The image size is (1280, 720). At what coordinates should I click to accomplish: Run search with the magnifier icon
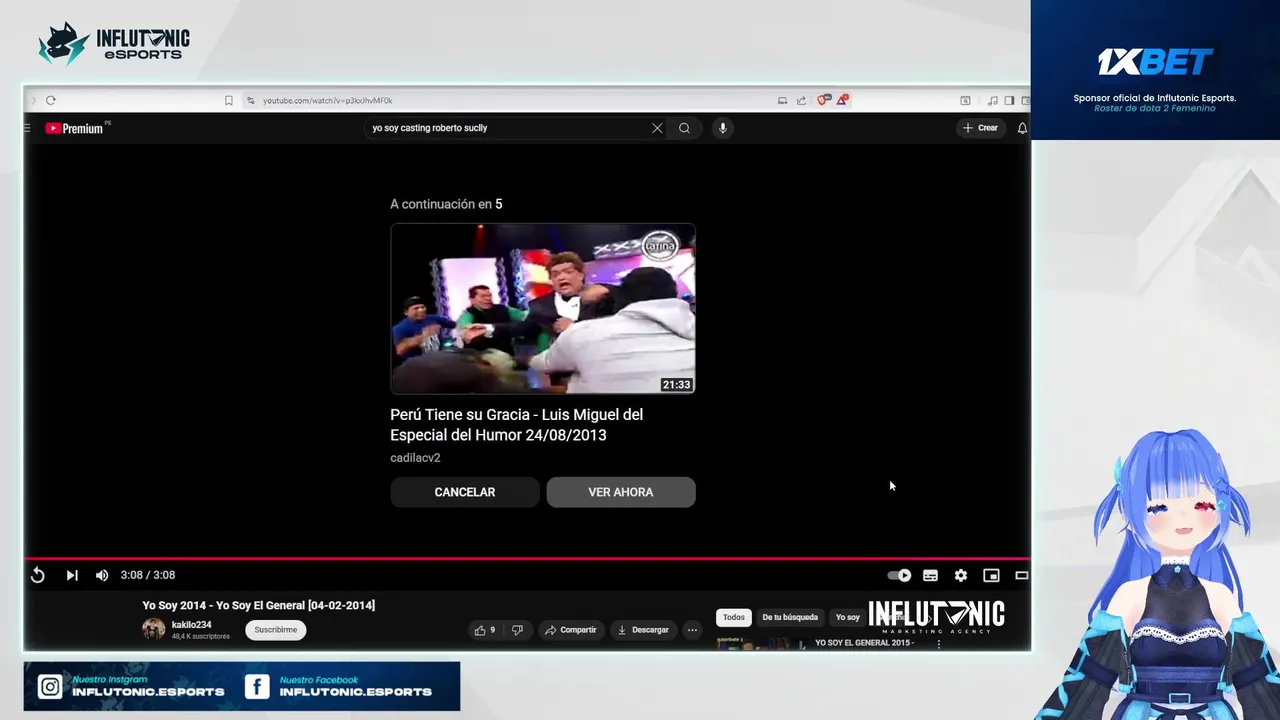pos(684,128)
